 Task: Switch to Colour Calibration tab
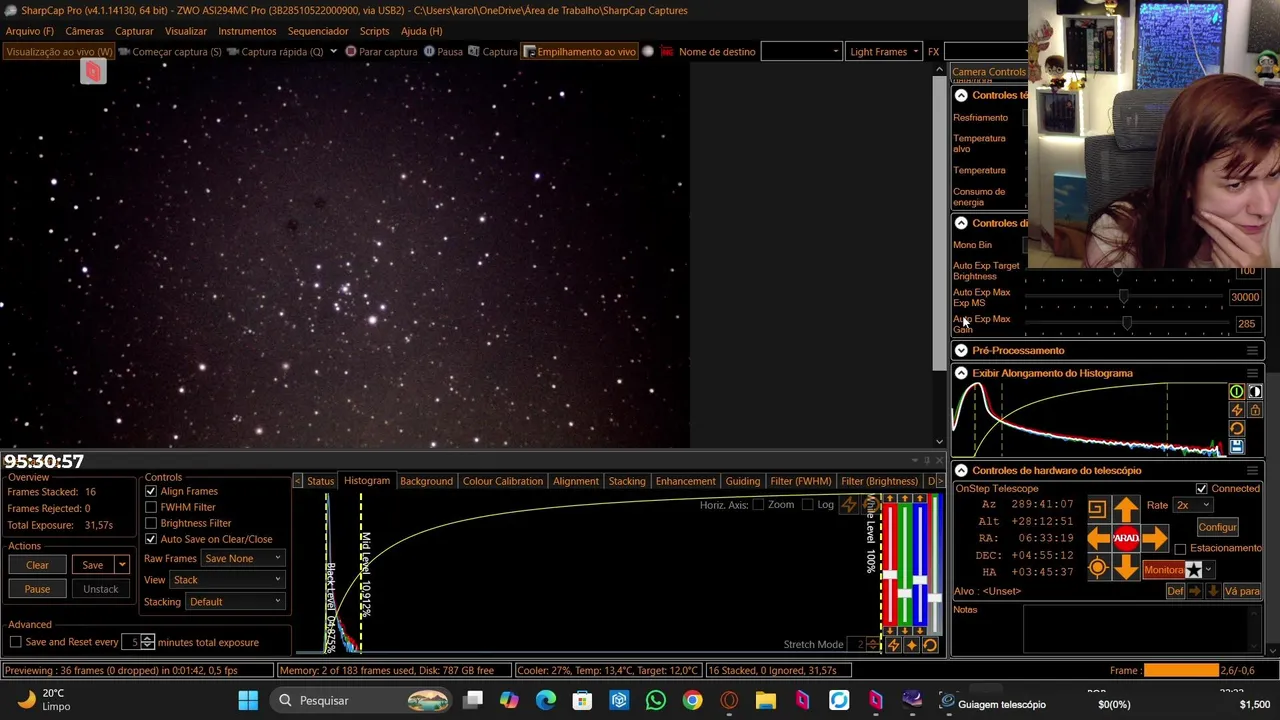503,481
